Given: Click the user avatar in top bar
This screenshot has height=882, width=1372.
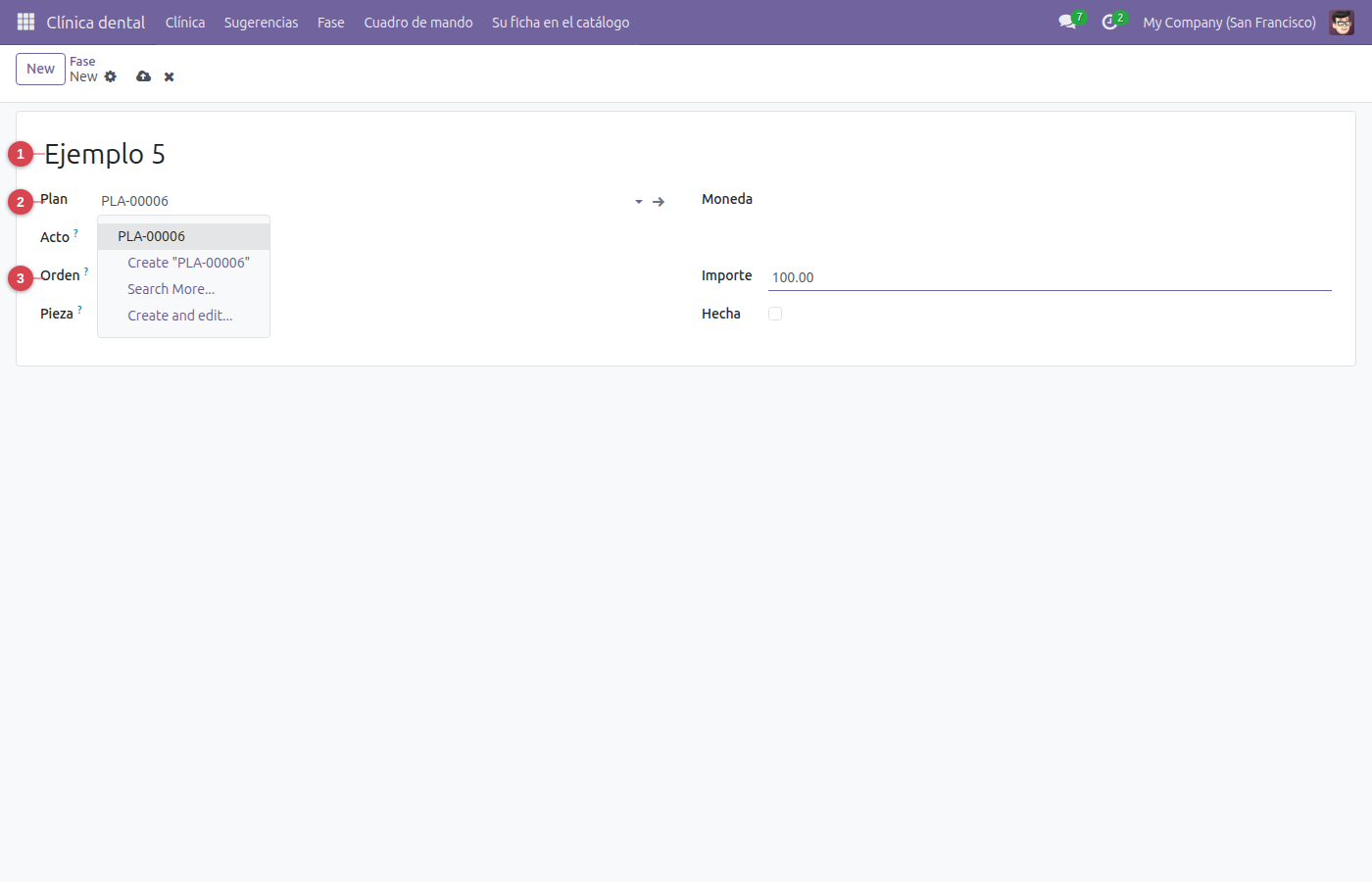Looking at the screenshot, I should pos(1342,22).
